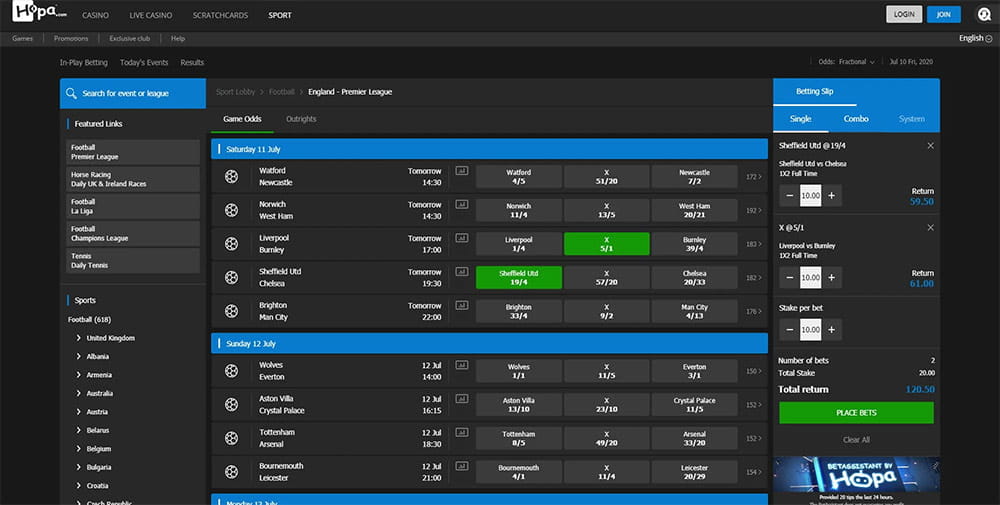This screenshot has height=505, width=1000.
Task: Open stats icon for Sheffield Utd vs Chelsea
Action: pyautogui.click(x=462, y=272)
